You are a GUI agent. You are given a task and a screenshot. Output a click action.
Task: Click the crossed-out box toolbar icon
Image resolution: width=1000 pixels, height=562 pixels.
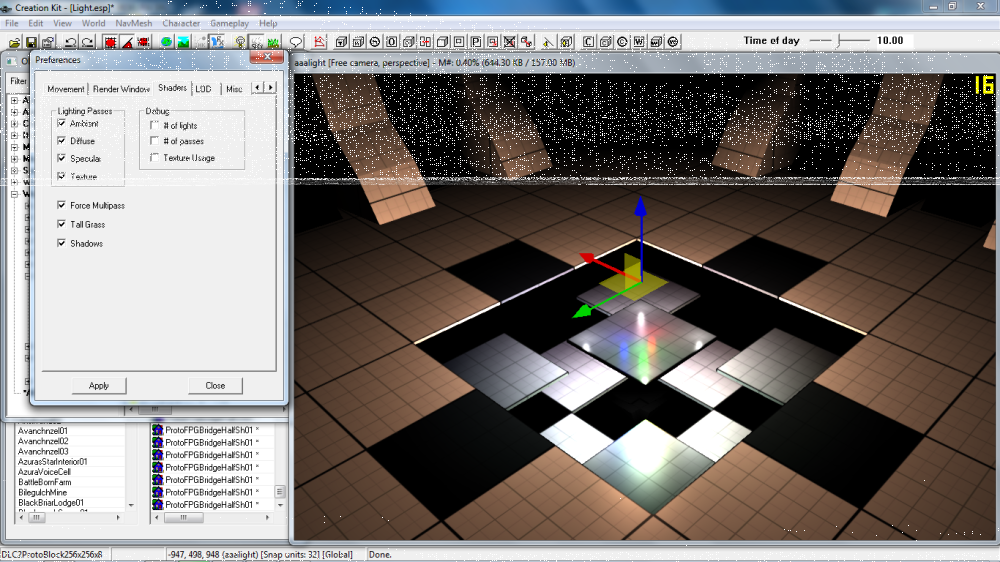510,42
